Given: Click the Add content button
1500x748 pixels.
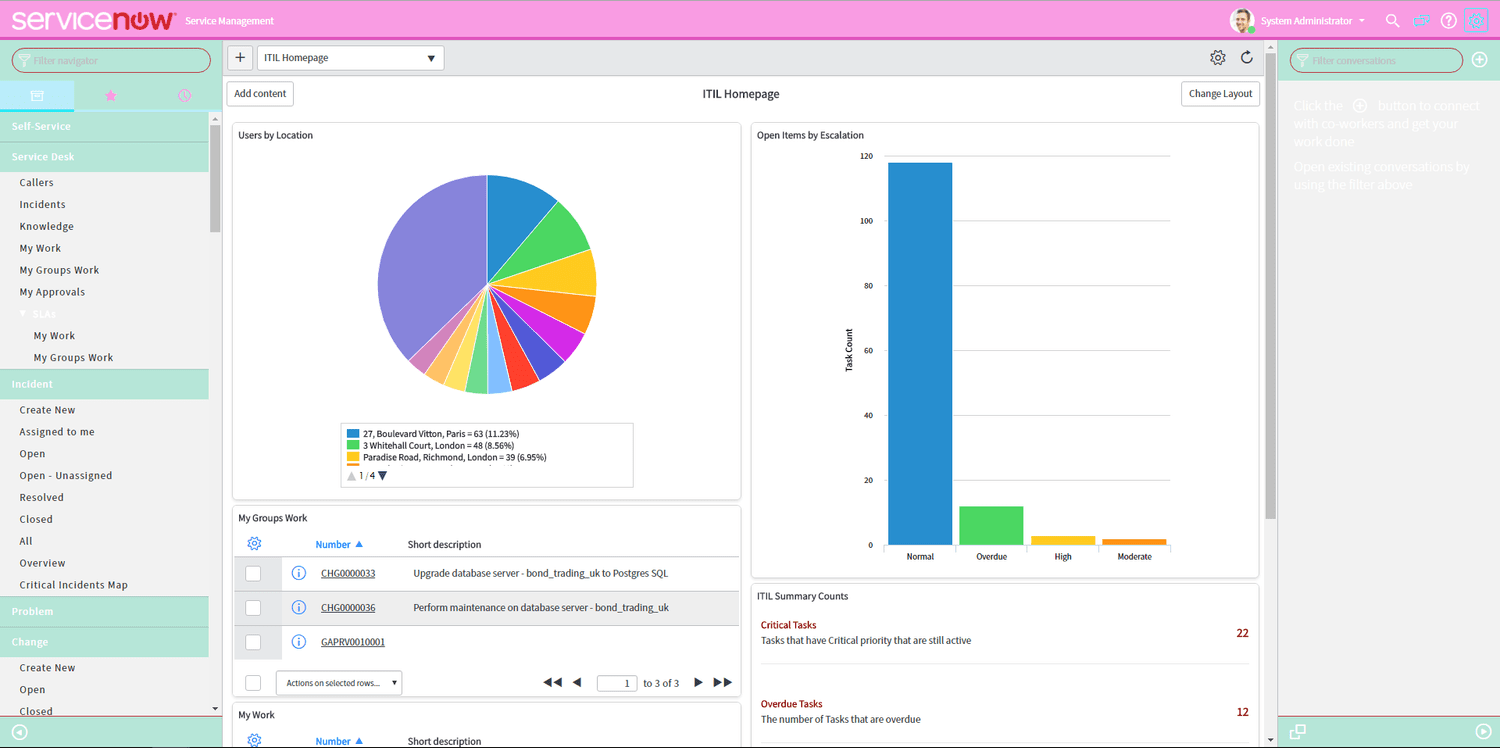Looking at the screenshot, I should [259, 93].
